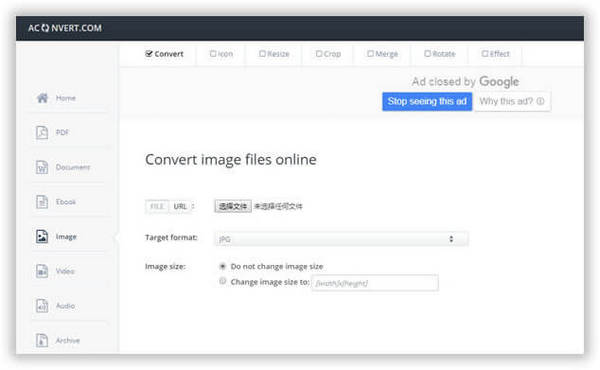Click the width x height input field

375,283
